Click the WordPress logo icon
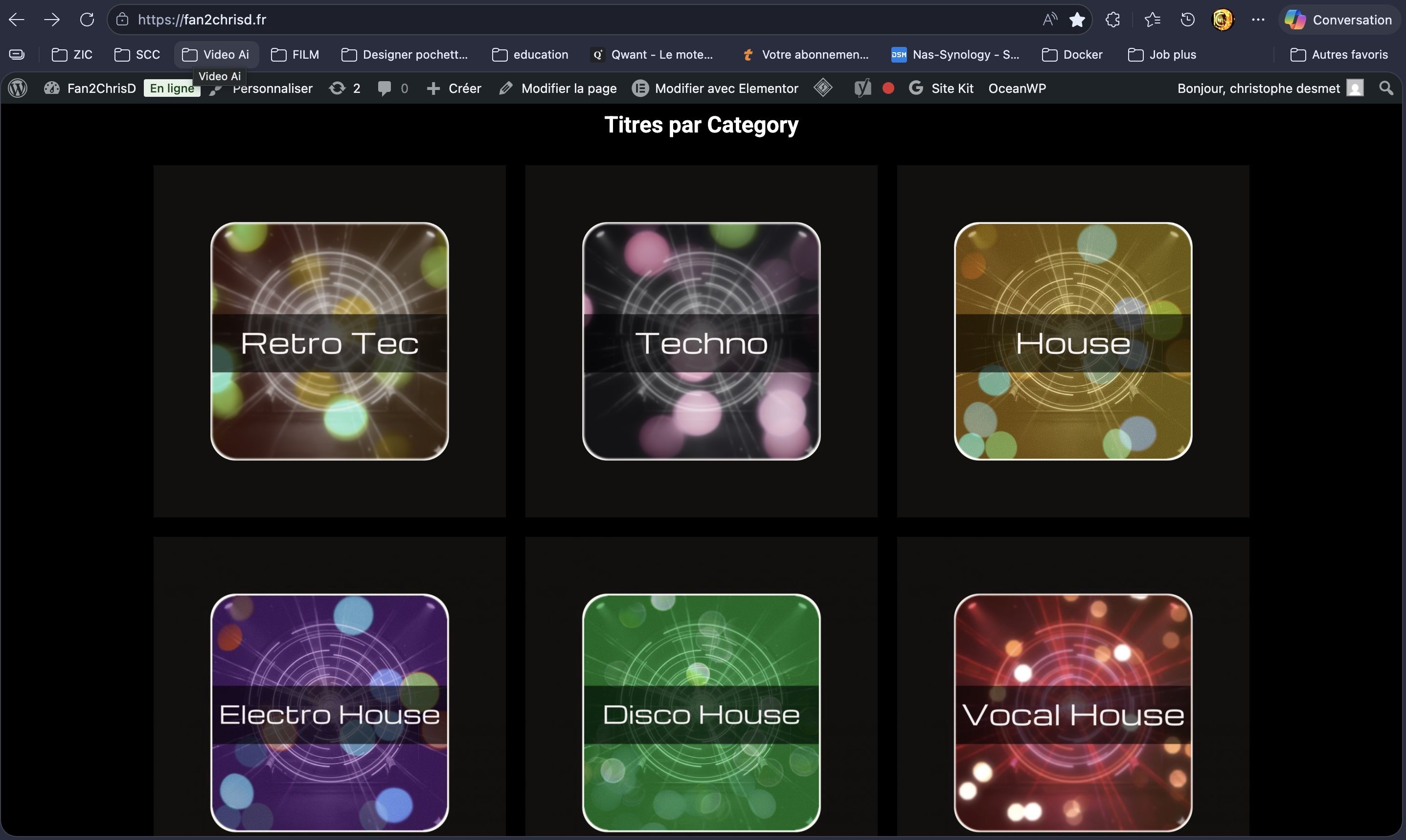 click(x=18, y=88)
